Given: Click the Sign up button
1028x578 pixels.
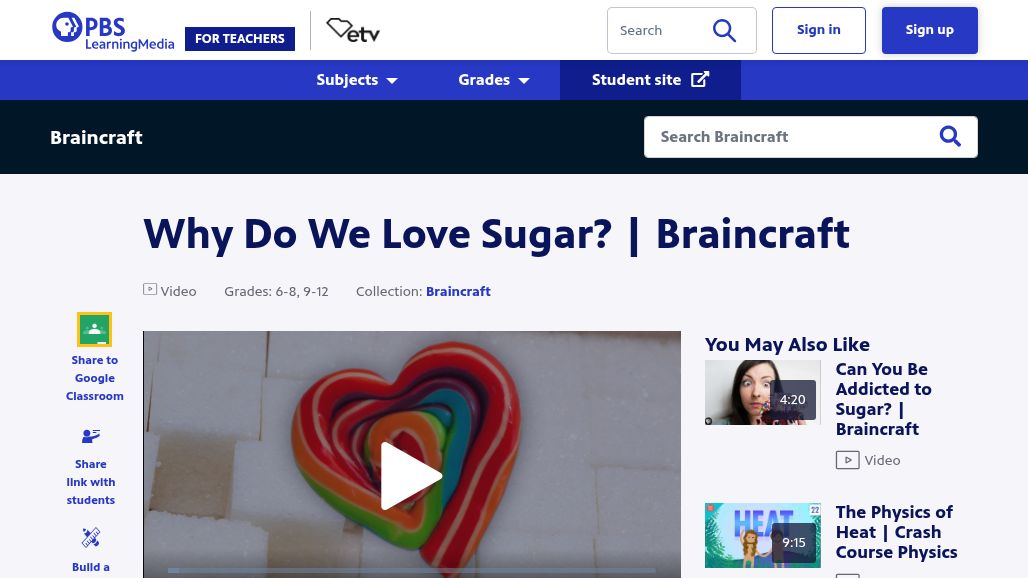Looking at the screenshot, I should click(929, 30).
